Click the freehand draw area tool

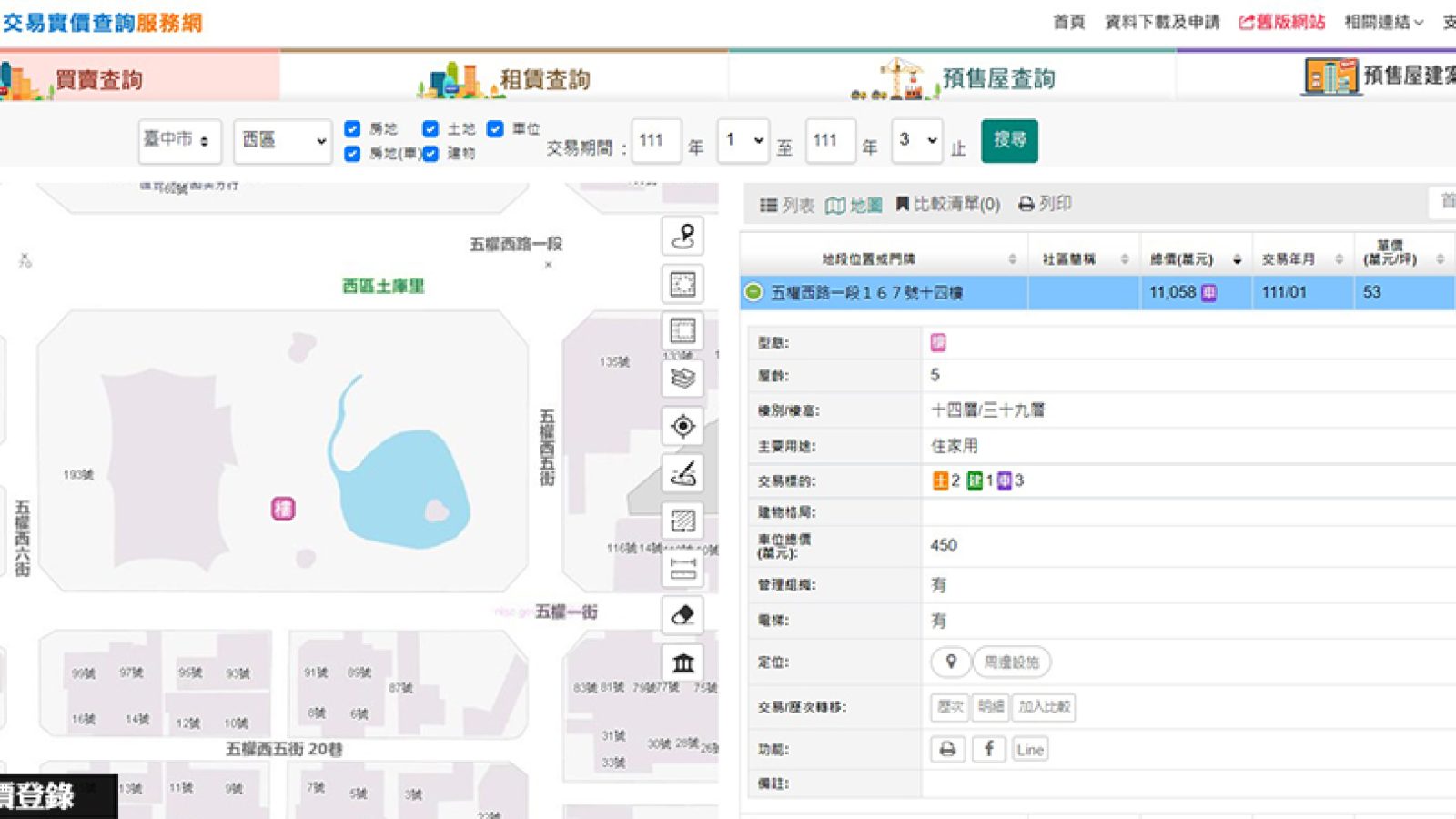pyautogui.click(x=682, y=473)
